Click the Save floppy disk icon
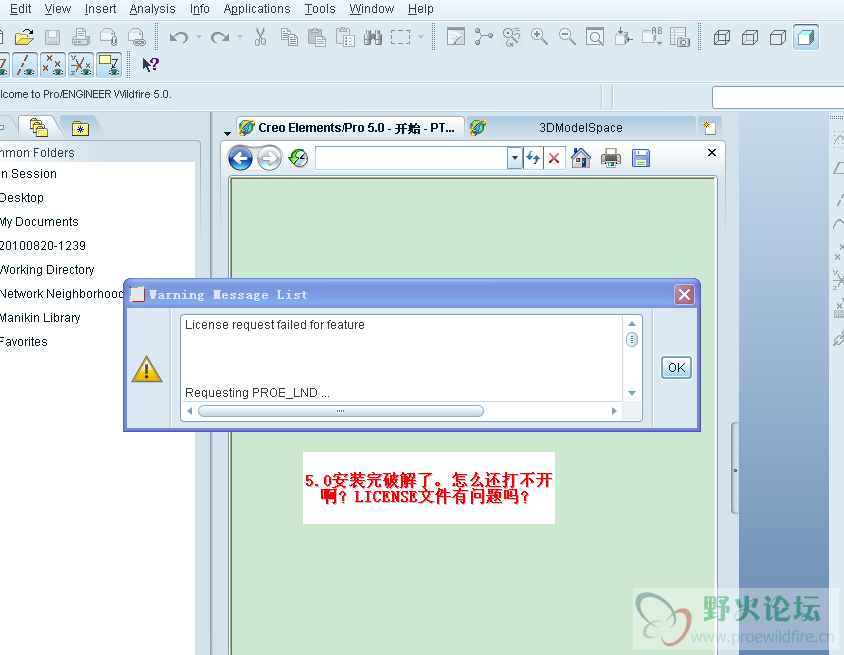844x655 pixels. [52, 37]
